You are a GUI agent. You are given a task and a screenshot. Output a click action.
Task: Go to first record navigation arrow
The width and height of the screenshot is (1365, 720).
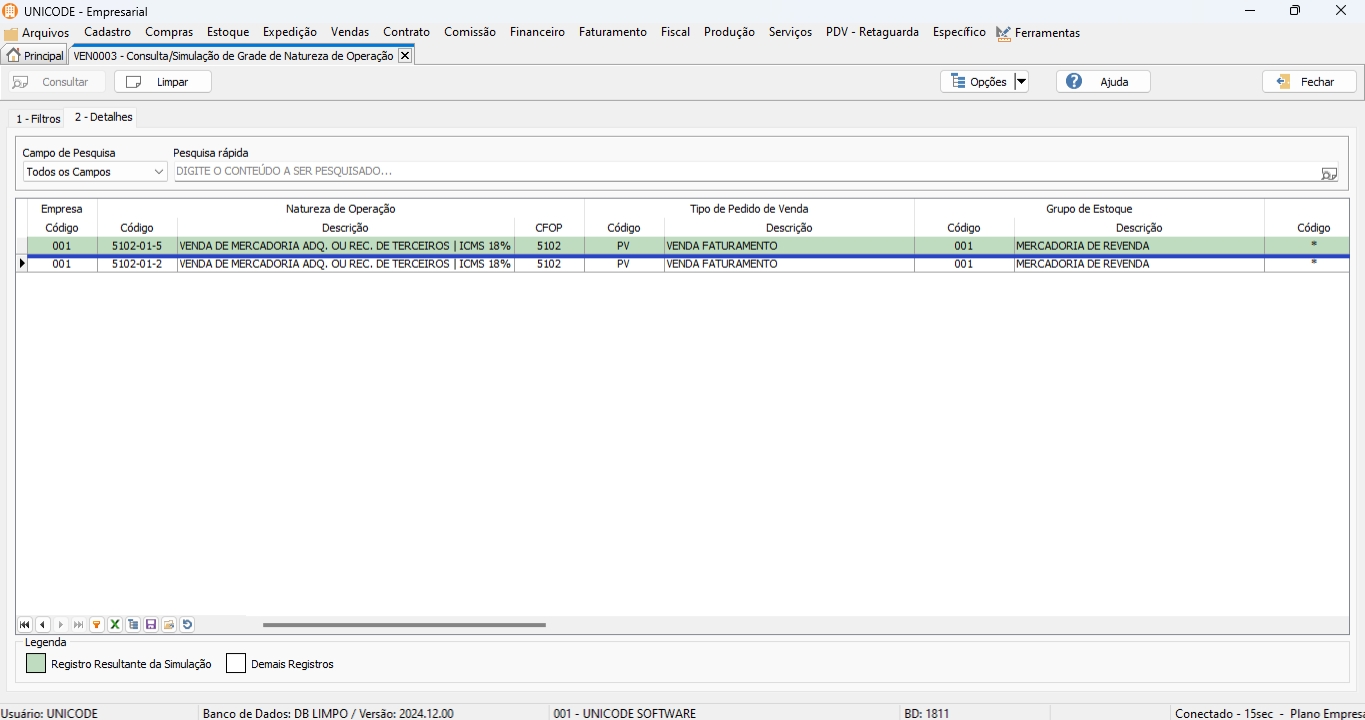[25, 625]
